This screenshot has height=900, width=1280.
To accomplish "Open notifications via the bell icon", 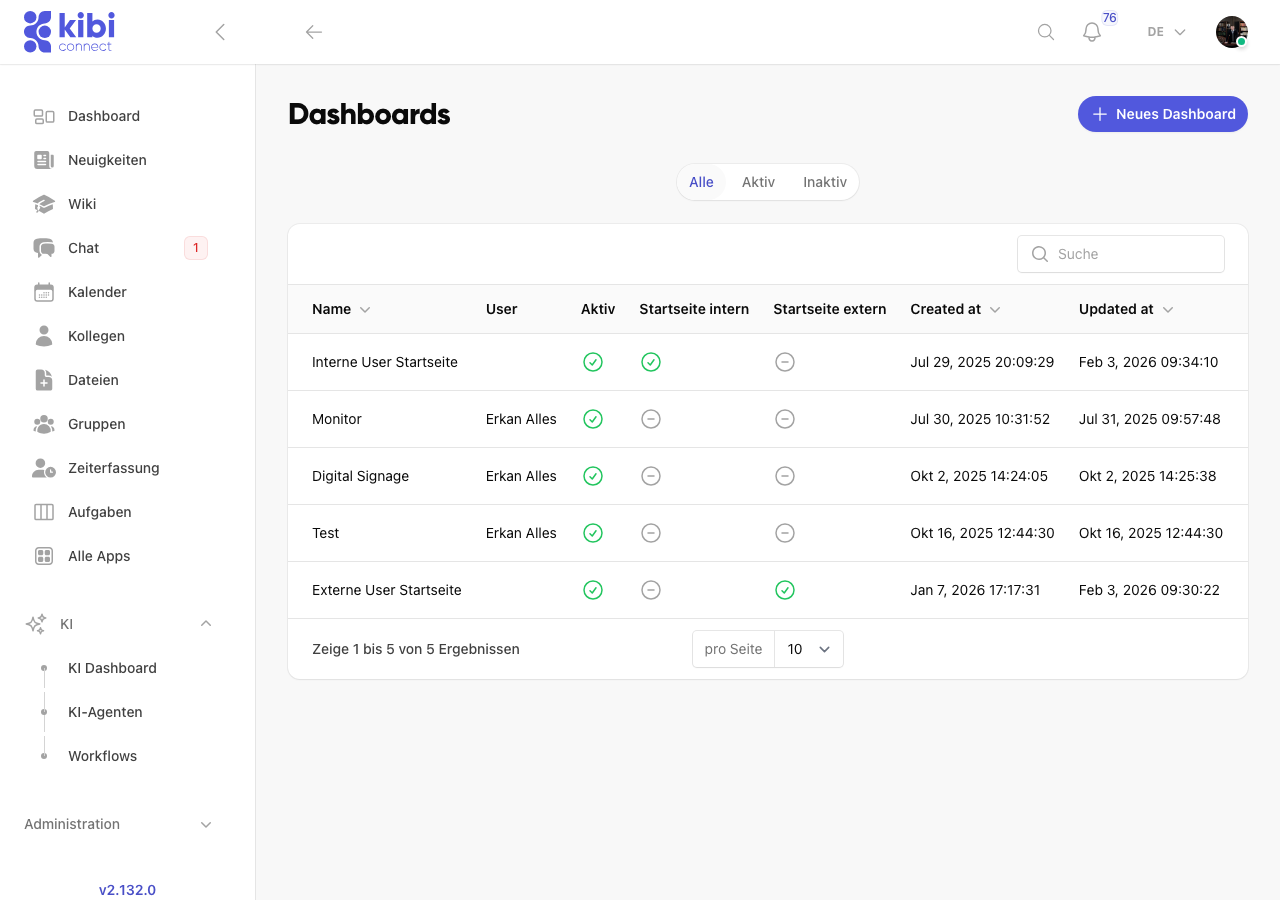I will (1091, 32).
